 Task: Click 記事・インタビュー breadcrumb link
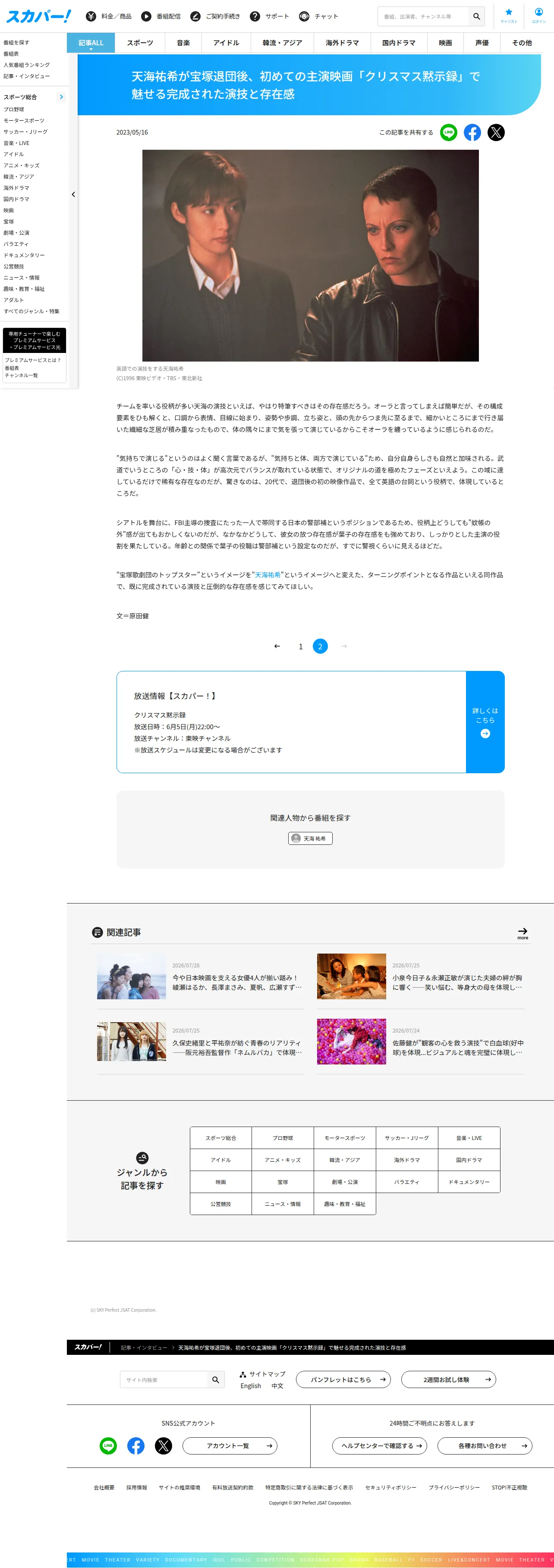(x=144, y=1348)
